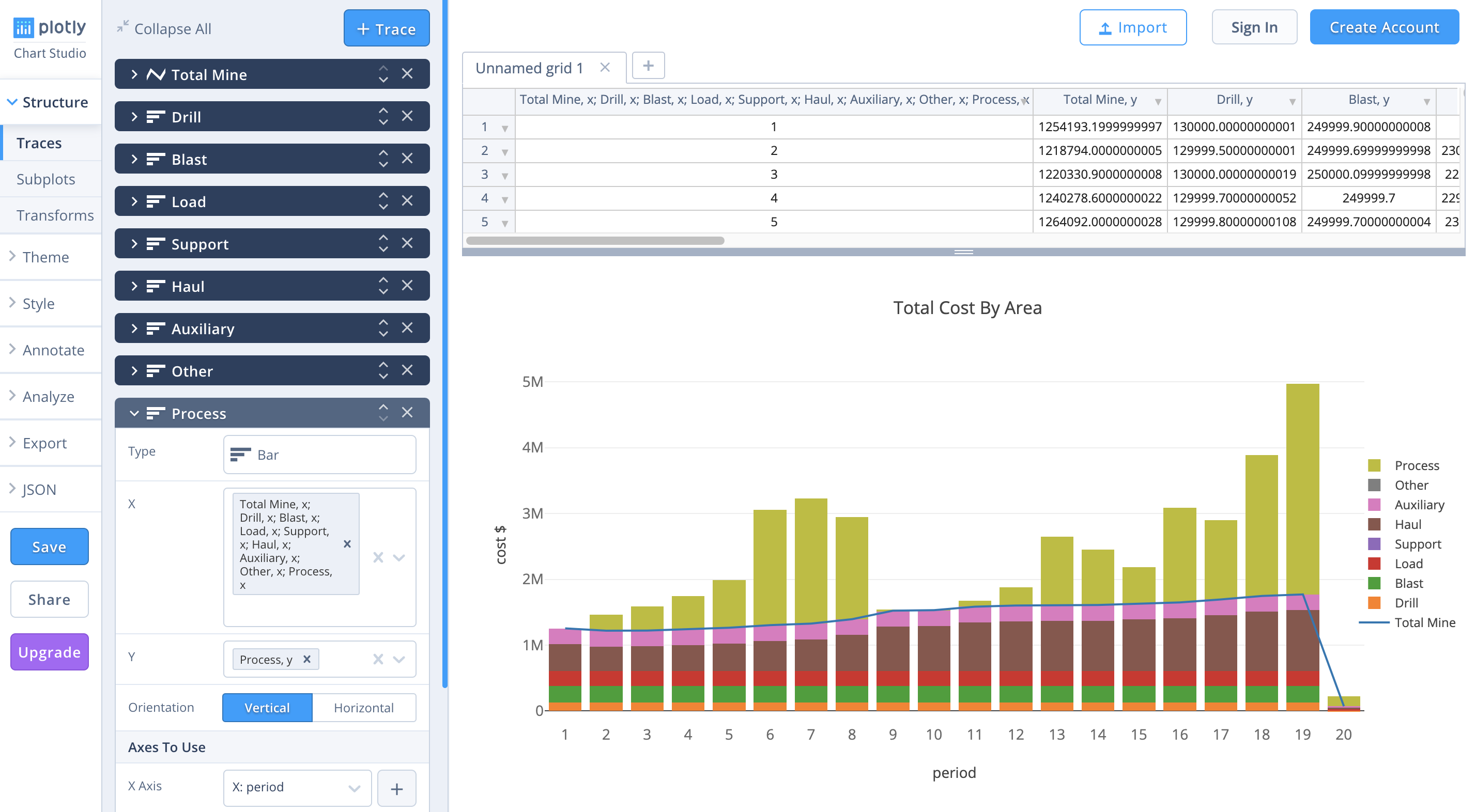Add a new trace with + Trace
This screenshot has height=812, width=1476.
click(386, 28)
